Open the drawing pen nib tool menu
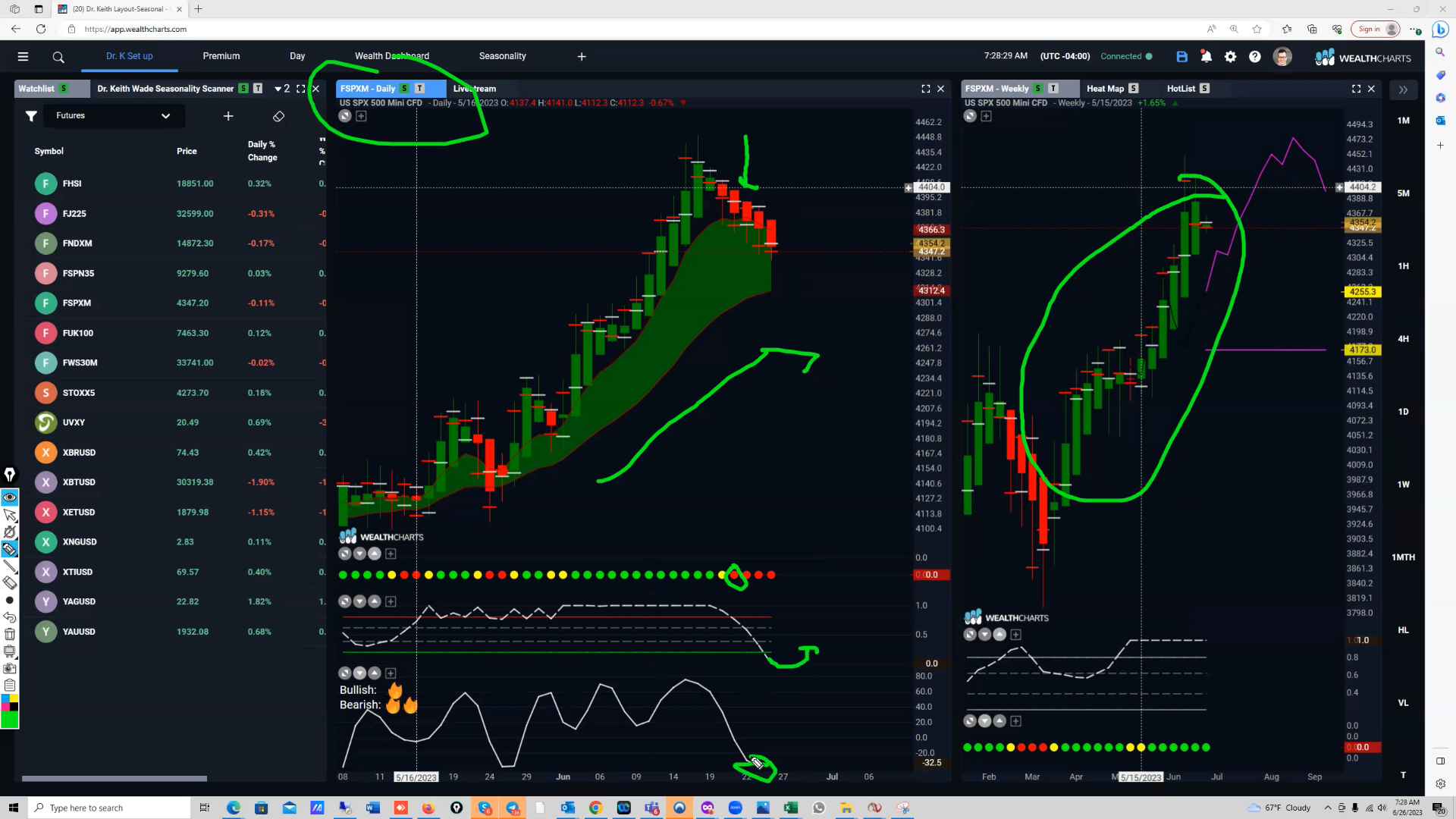Image resolution: width=1456 pixels, height=819 pixels. coord(10,475)
